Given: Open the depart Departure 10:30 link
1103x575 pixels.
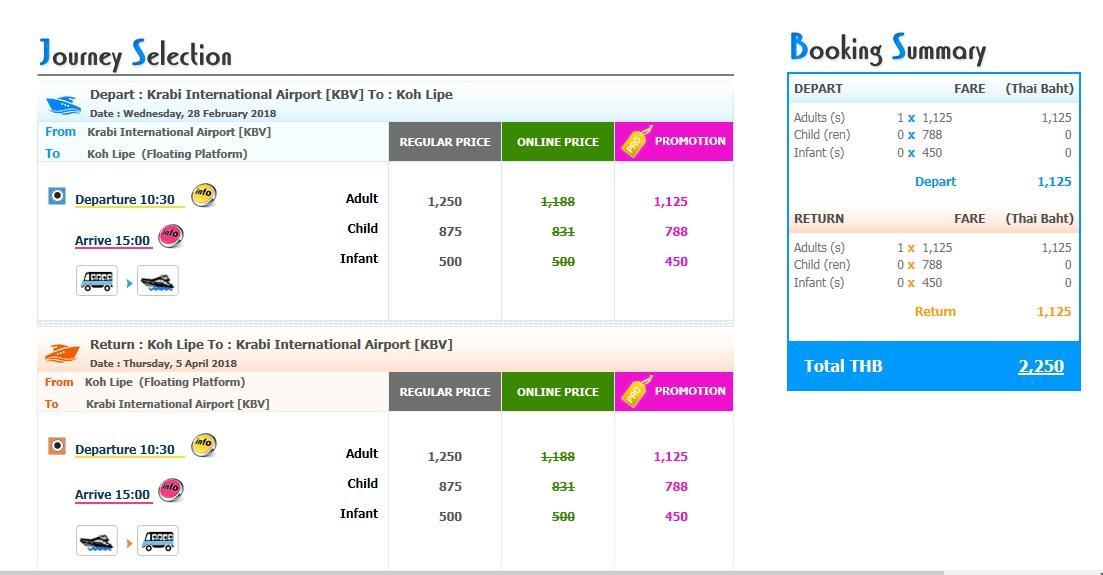Looking at the screenshot, I should 125,199.
